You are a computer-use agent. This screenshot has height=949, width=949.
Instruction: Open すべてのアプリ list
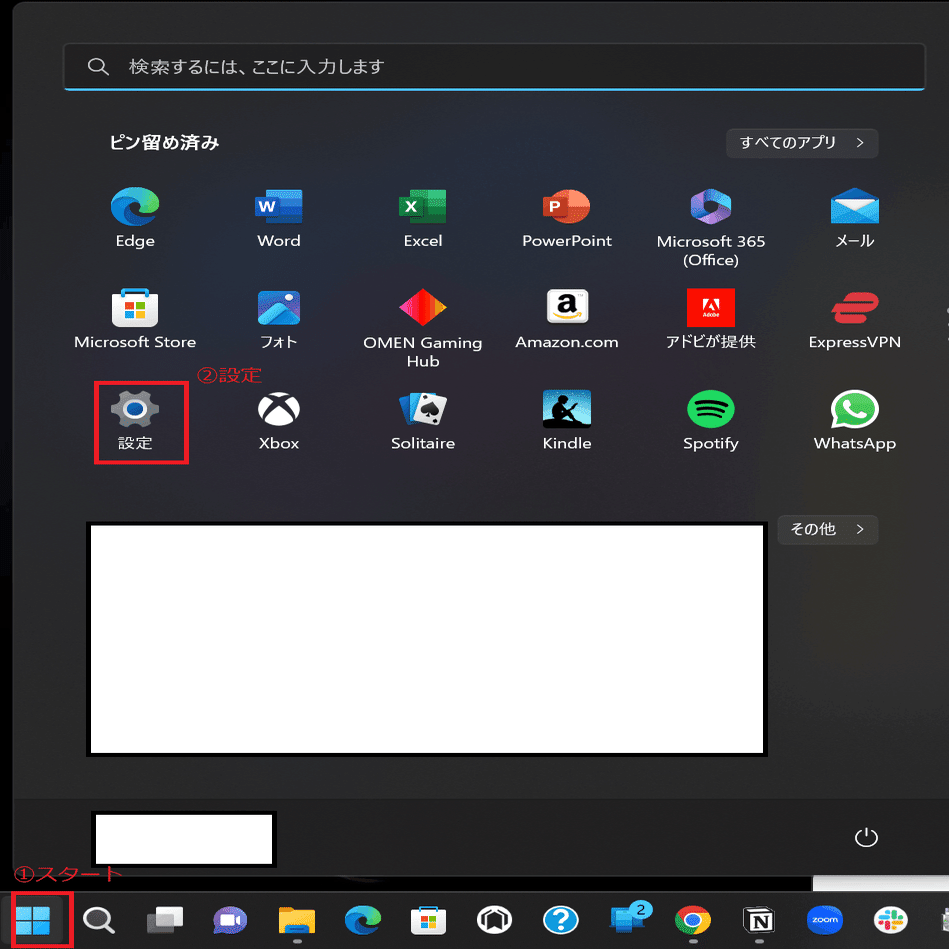click(801, 143)
